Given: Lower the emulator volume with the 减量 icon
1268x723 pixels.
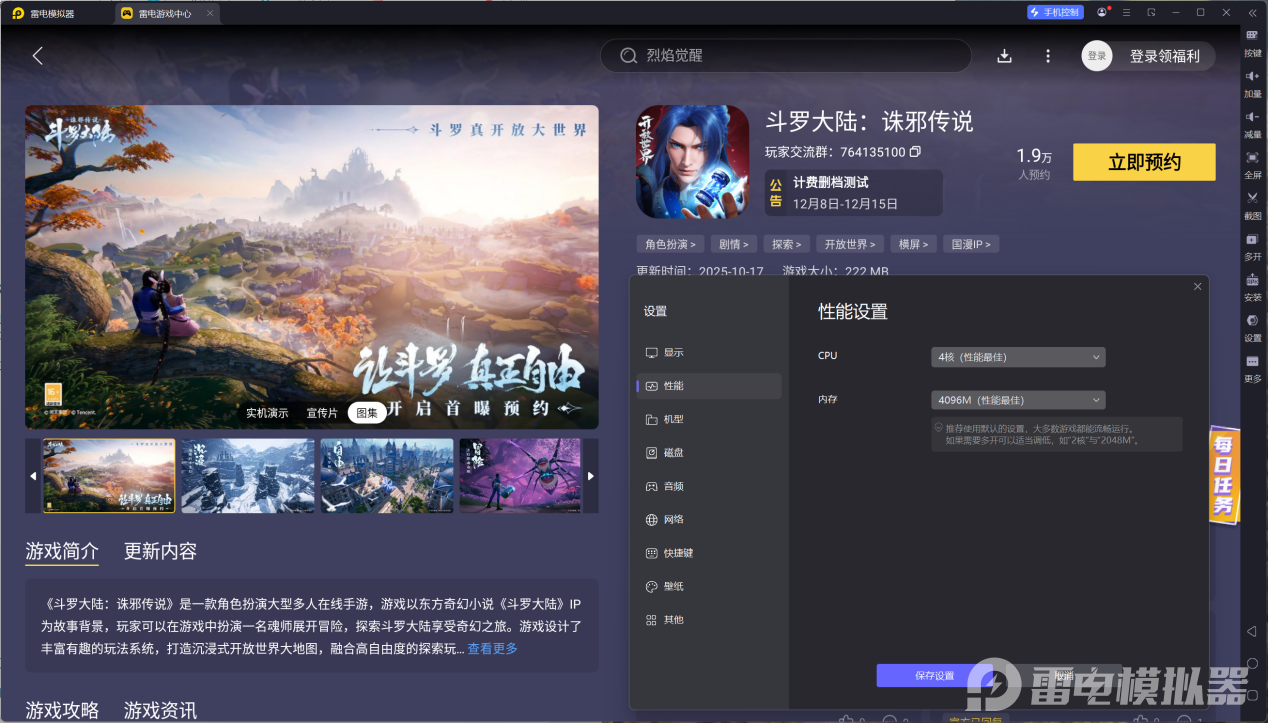Looking at the screenshot, I should [x=1252, y=125].
